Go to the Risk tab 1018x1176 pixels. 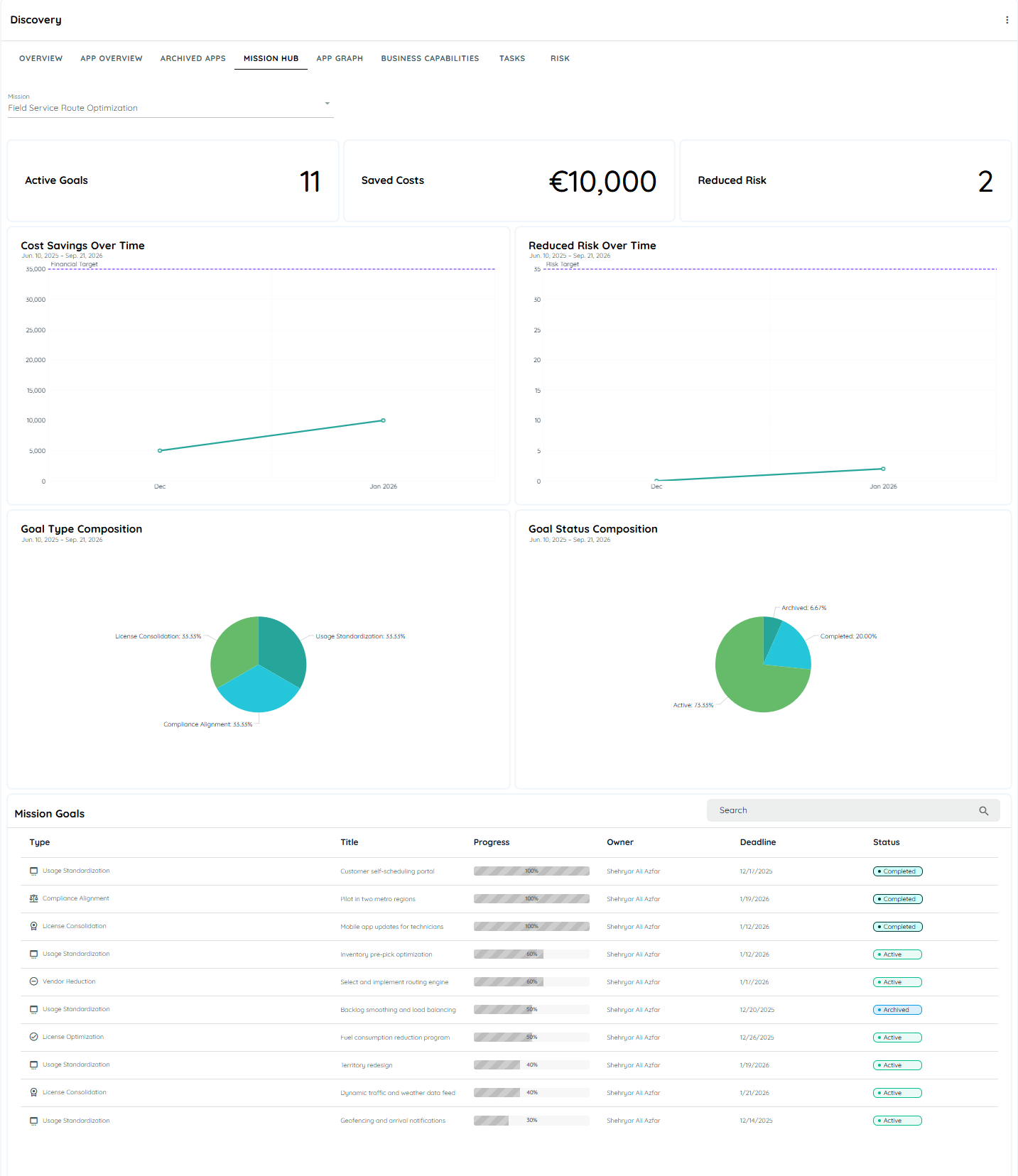click(560, 58)
